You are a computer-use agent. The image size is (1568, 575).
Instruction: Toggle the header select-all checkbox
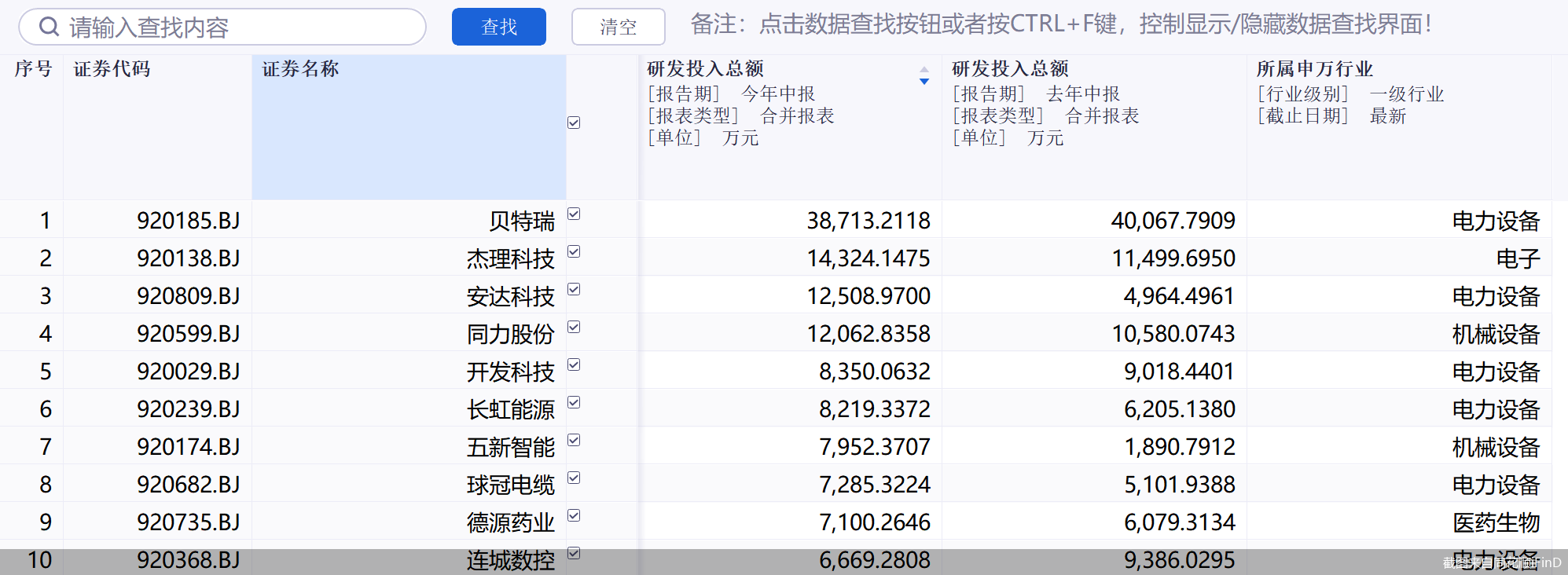click(574, 123)
